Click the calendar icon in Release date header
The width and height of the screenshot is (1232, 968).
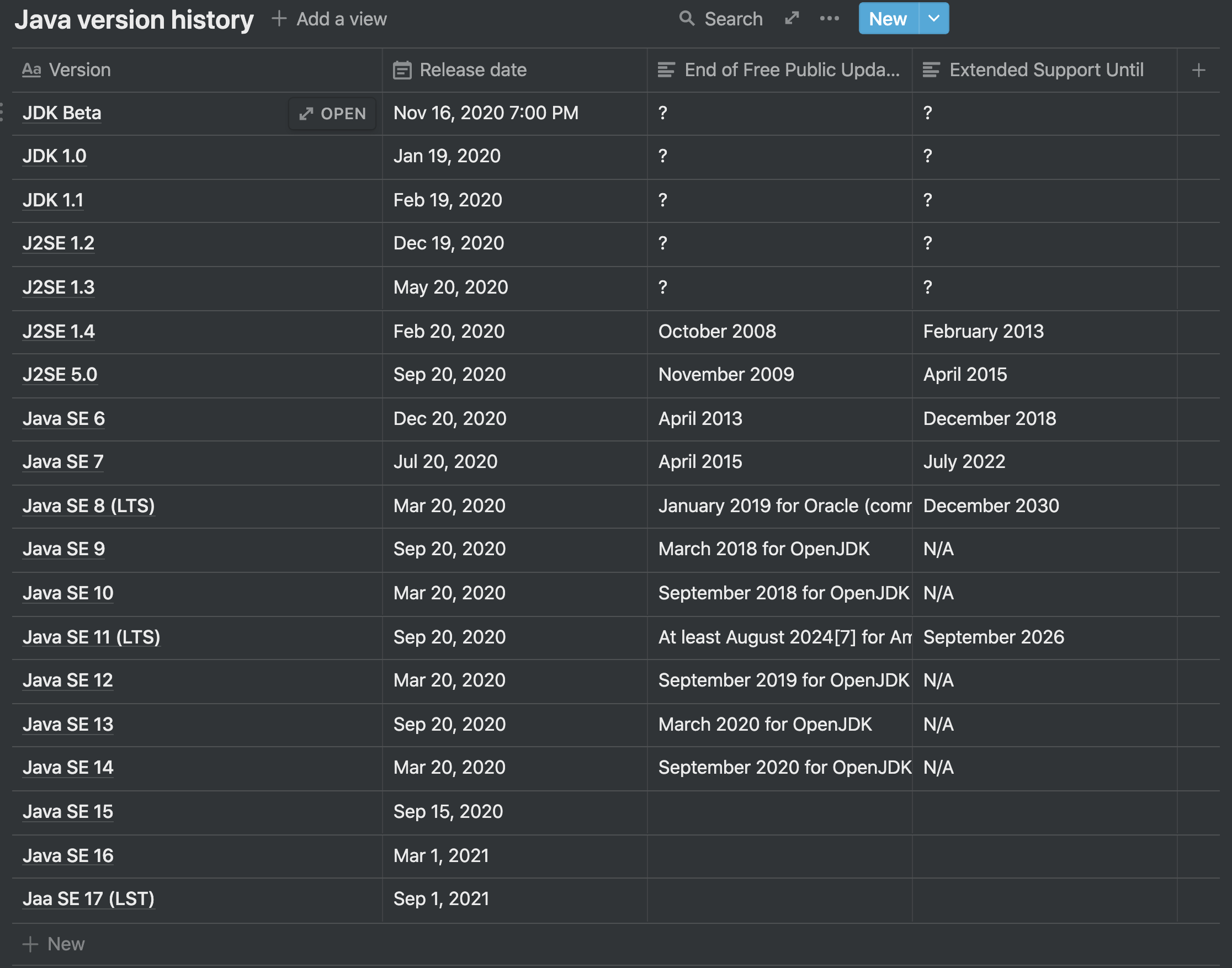coord(402,70)
